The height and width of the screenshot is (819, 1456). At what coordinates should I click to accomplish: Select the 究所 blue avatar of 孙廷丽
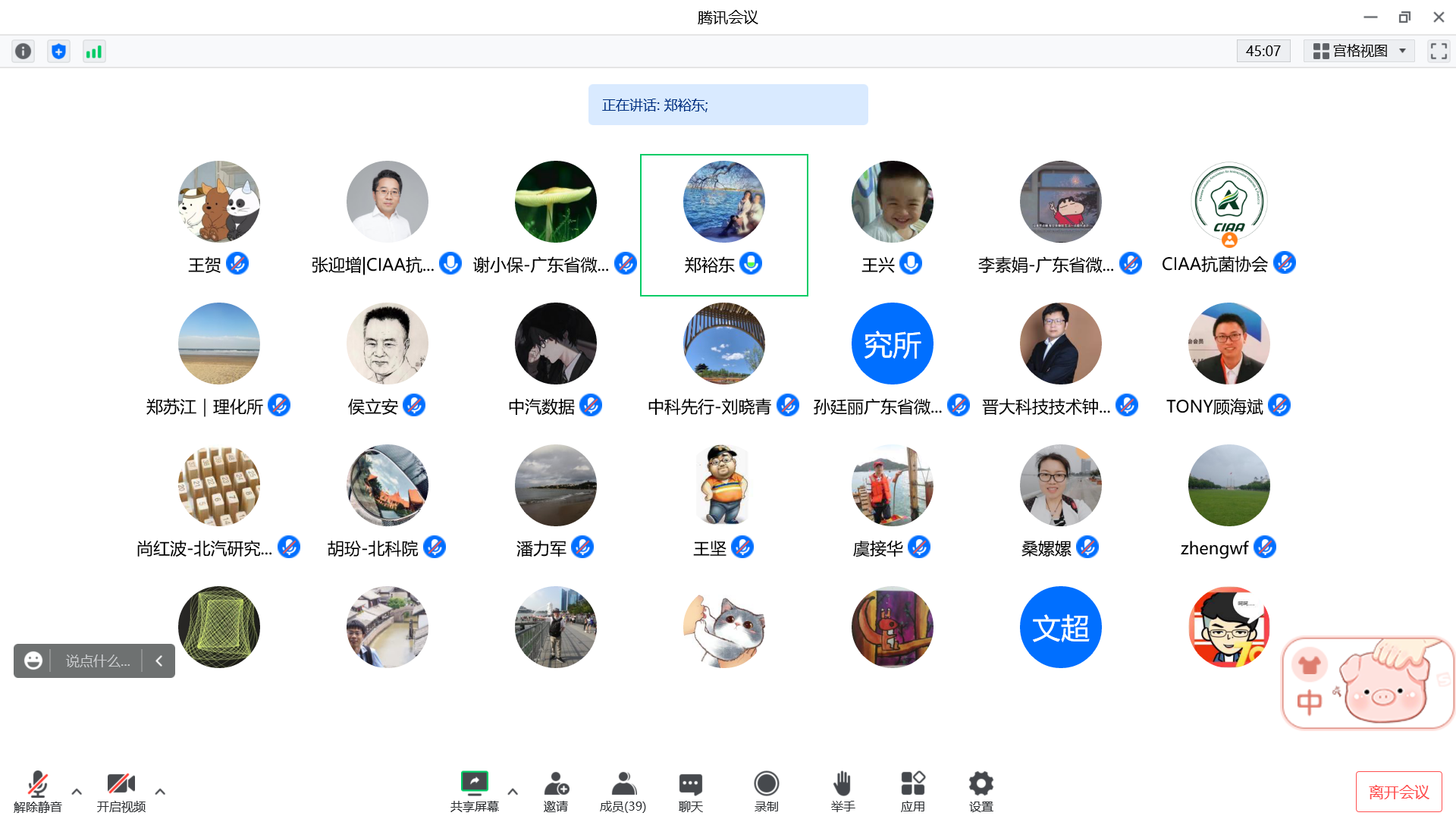893,344
